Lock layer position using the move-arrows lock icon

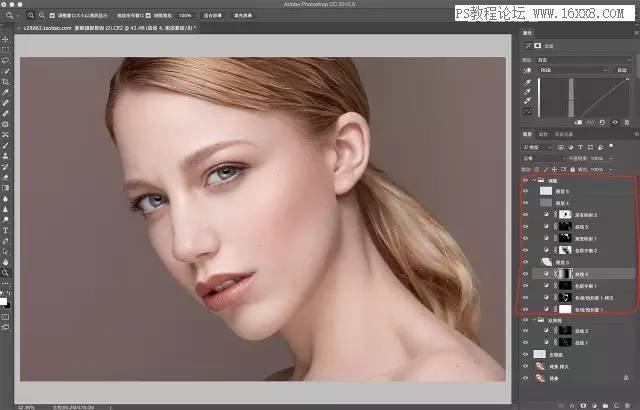click(555, 169)
